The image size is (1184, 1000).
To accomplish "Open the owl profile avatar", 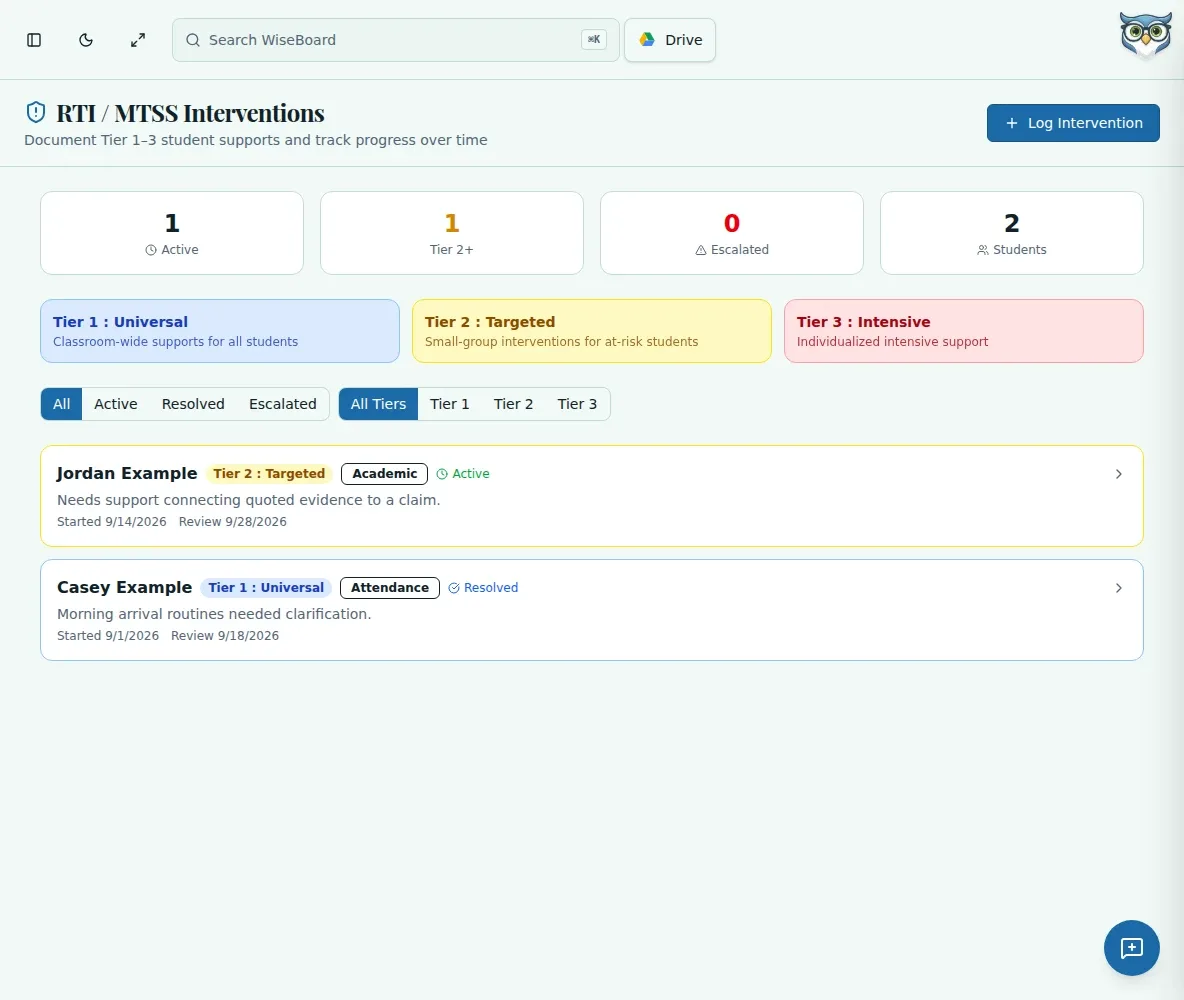I will 1145,35.
